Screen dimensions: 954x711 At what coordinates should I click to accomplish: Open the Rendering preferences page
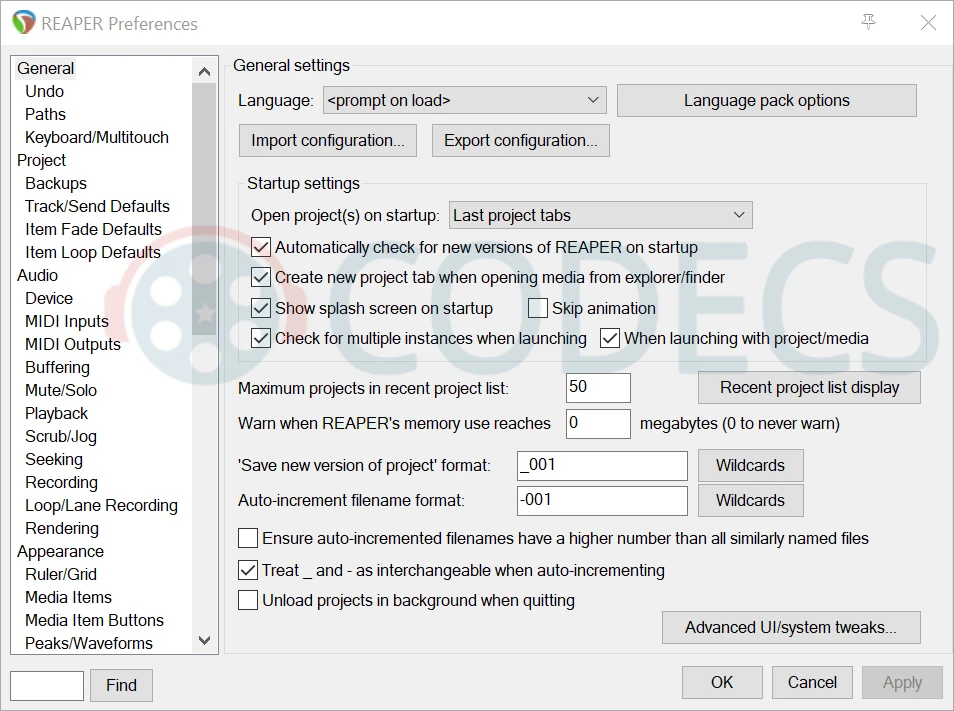(61, 528)
